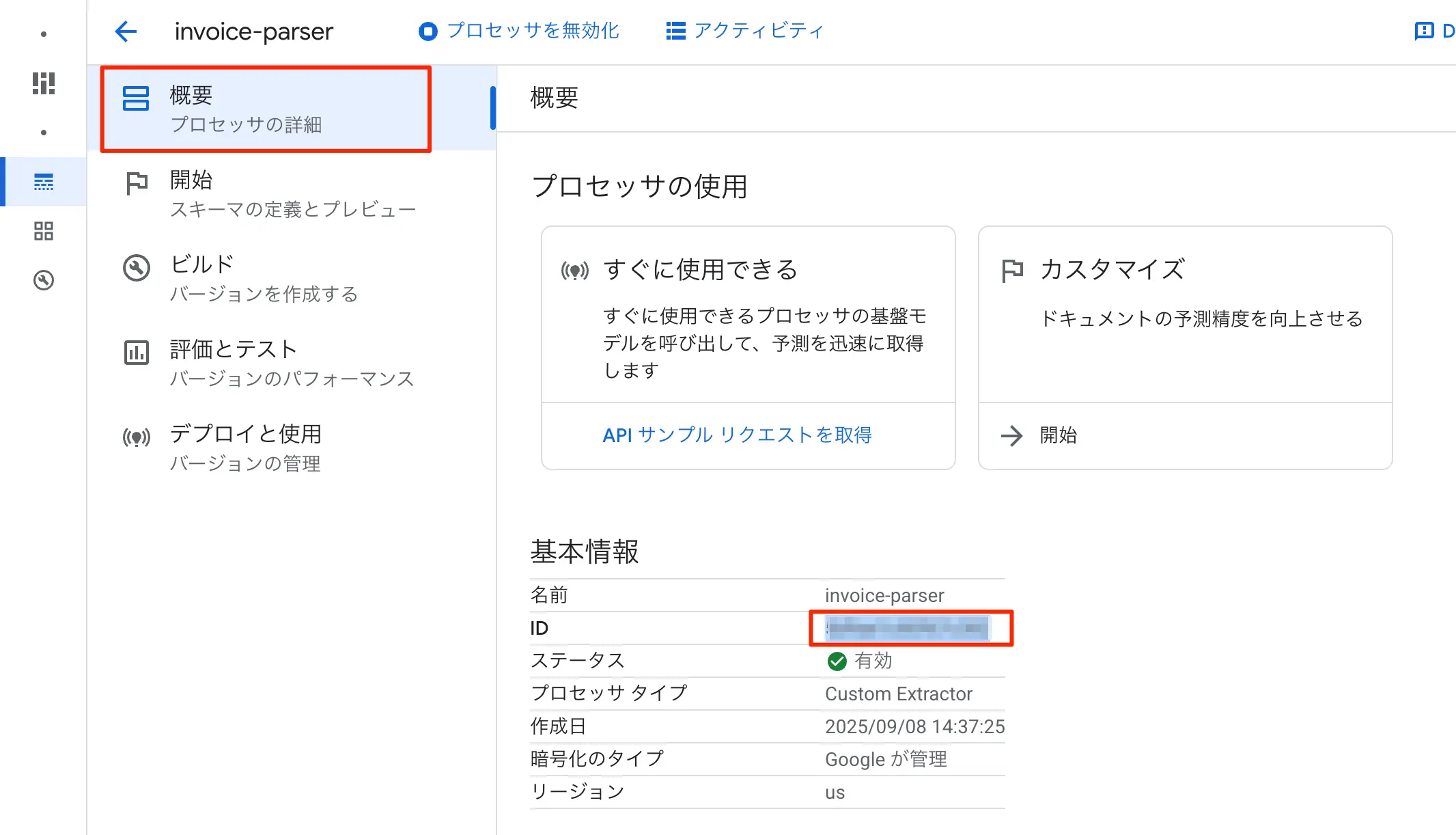This screenshot has width=1456, height=835.
Task: Click the API サンプル リクエストを取得 link
Action: point(737,435)
